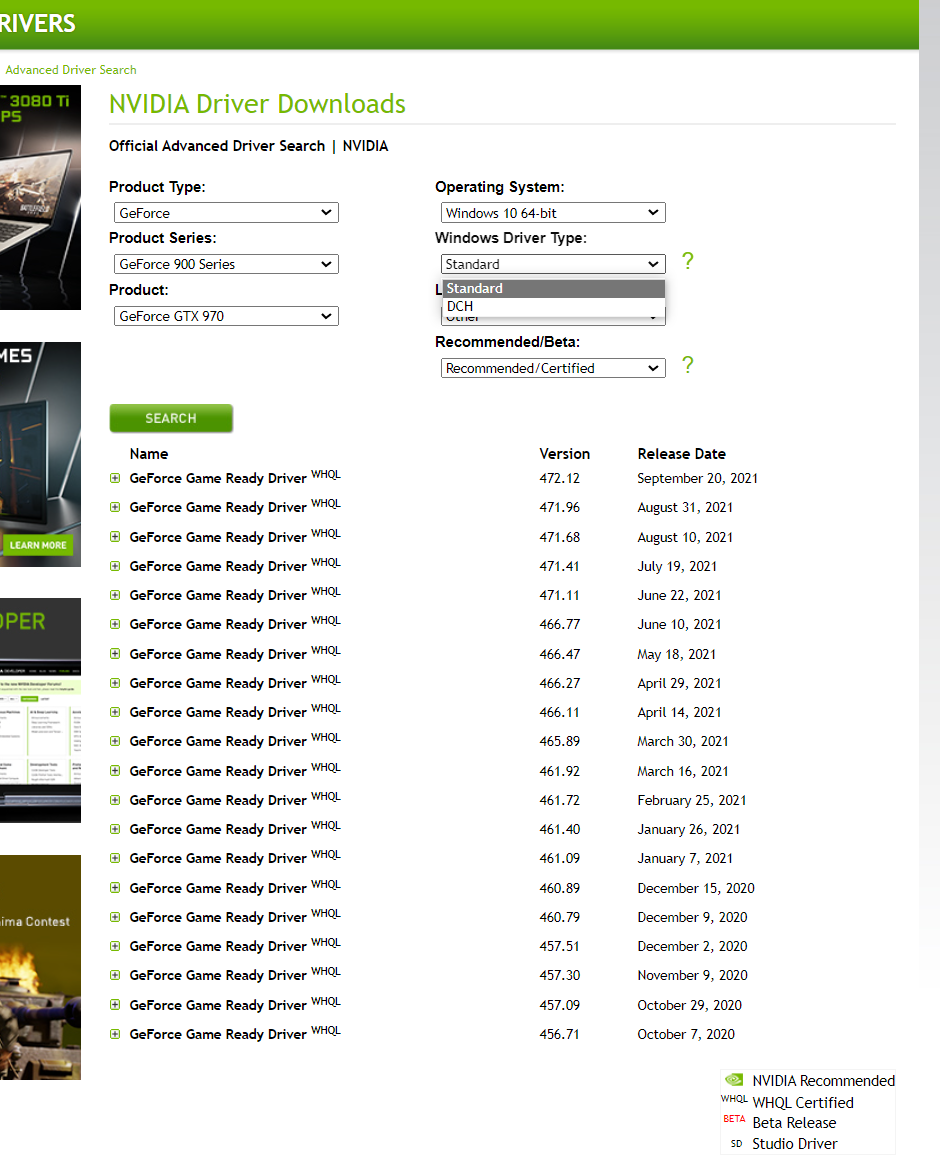The width and height of the screenshot is (940, 1161).
Task: Click the WHQL Certified legend icon
Action: [734, 1099]
